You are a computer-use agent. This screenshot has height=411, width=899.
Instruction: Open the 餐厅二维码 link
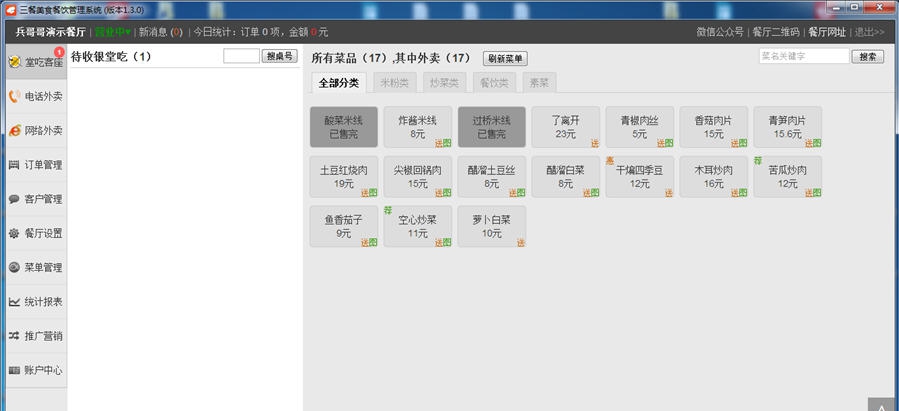tap(776, 32)
